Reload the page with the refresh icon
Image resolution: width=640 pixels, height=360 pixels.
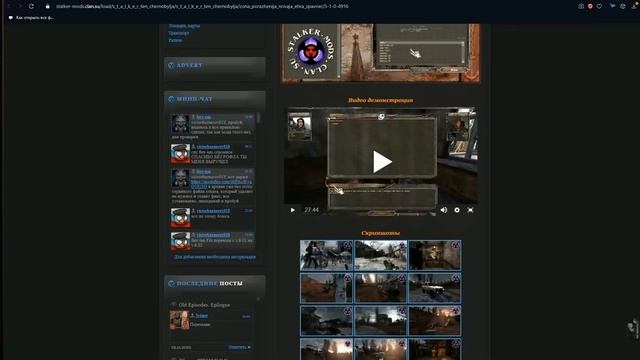31,7
